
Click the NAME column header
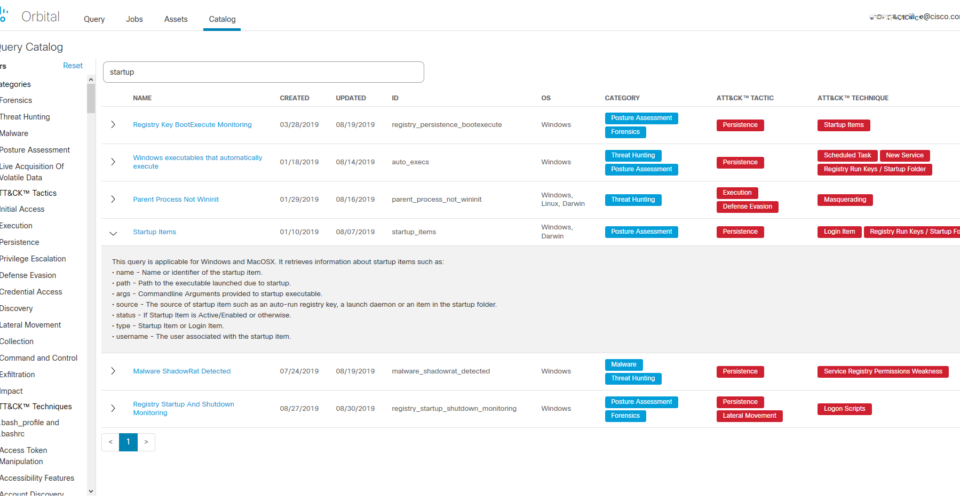coord(142,98)
